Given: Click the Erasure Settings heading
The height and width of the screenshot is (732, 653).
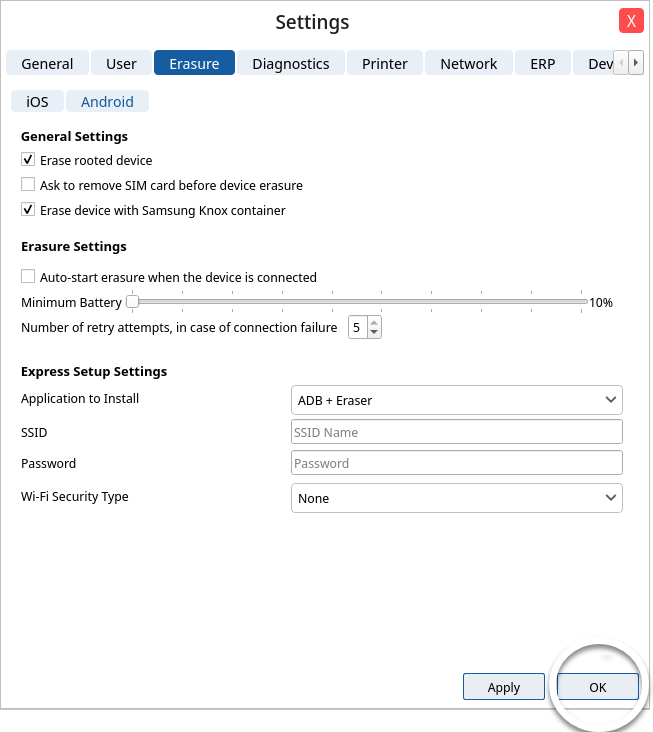Looking at the screenshot, I should [x=74, y=246].
